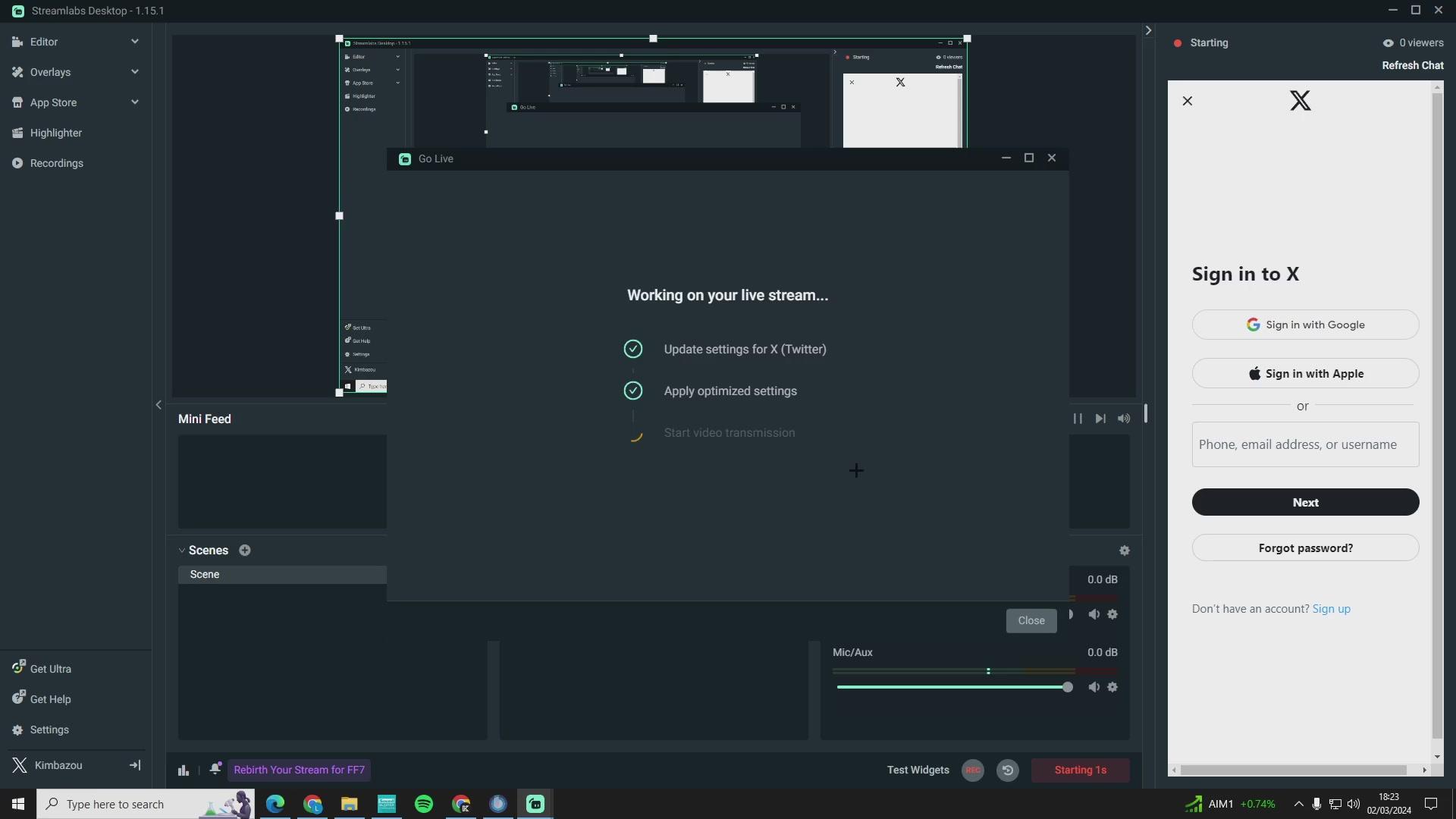Toggle Mini Feed sound icon
Image resolution: width=1456 pixels, height=819 pixels.
1124,419
